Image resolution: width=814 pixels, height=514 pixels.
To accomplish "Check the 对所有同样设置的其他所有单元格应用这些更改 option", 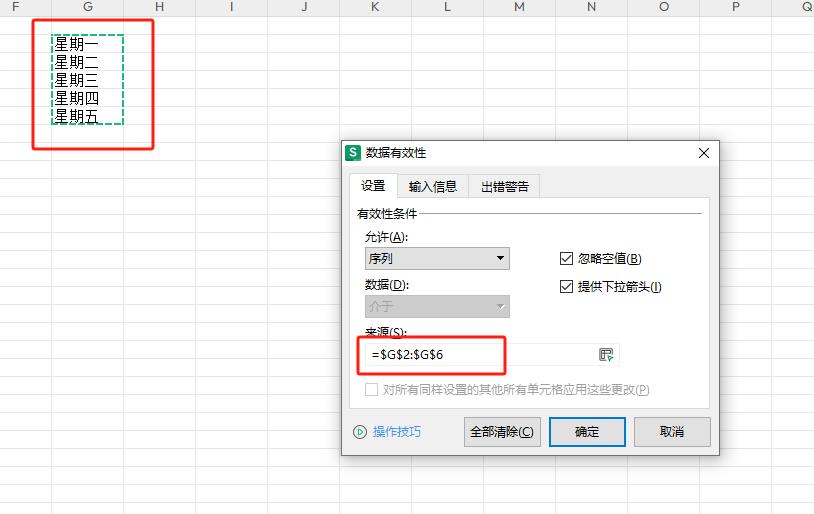I will 371,389.
